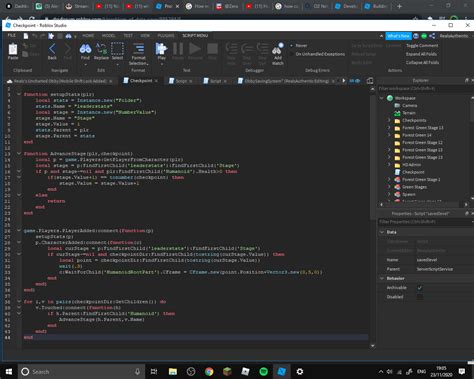Collapse the Behavior properties section

[x=382, y=278]
